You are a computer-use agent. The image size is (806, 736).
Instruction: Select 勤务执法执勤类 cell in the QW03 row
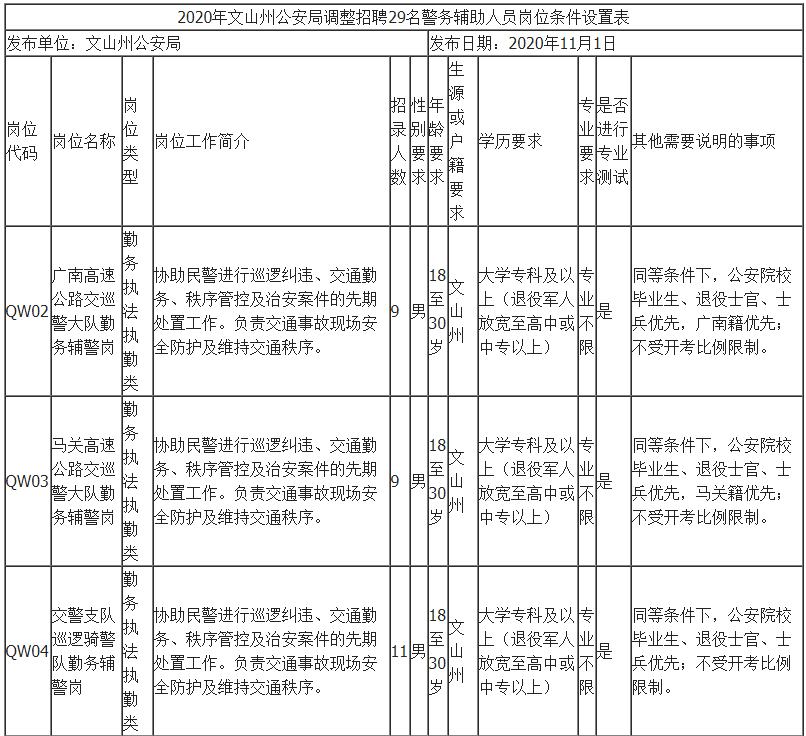[137, 481]
